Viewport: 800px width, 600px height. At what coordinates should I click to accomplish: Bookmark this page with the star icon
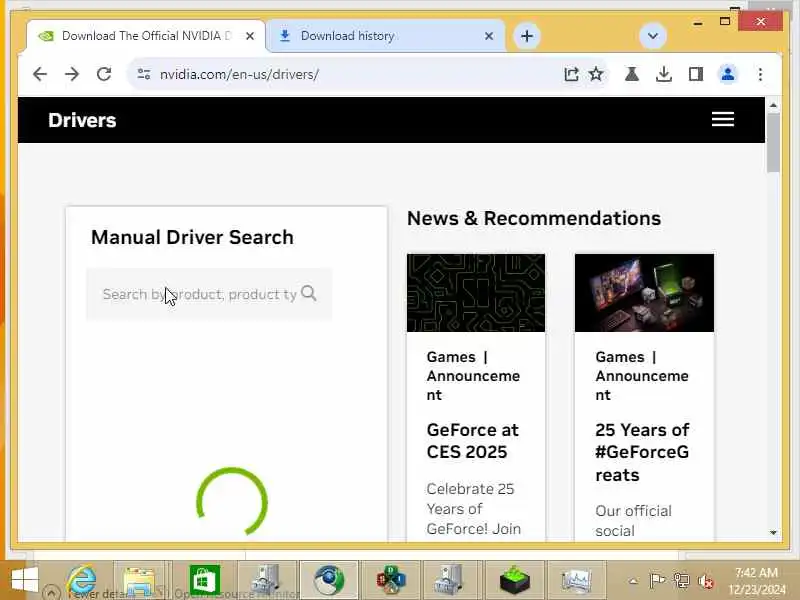click(596, 74)
